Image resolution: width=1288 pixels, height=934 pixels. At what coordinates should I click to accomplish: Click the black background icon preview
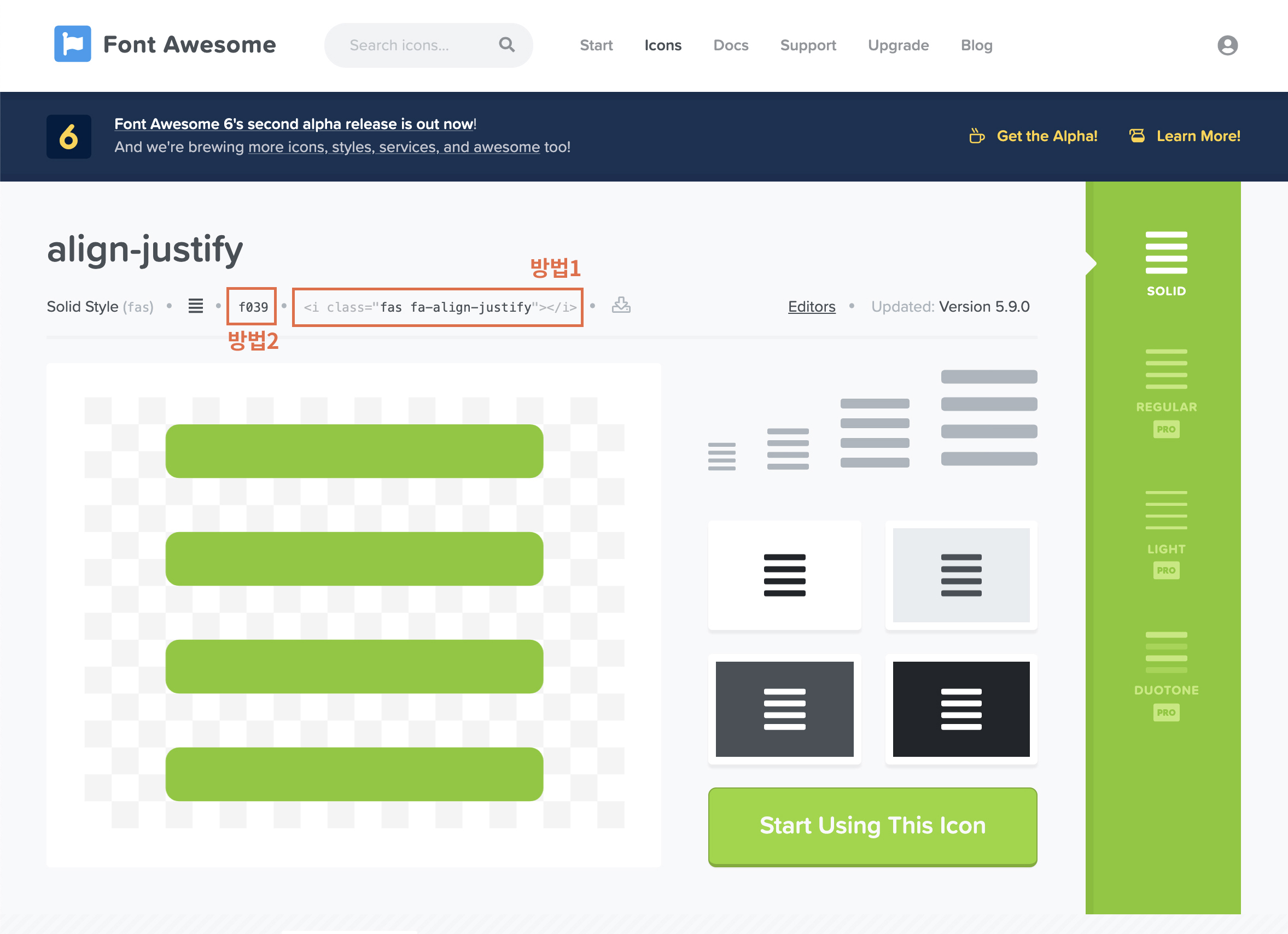961,709
